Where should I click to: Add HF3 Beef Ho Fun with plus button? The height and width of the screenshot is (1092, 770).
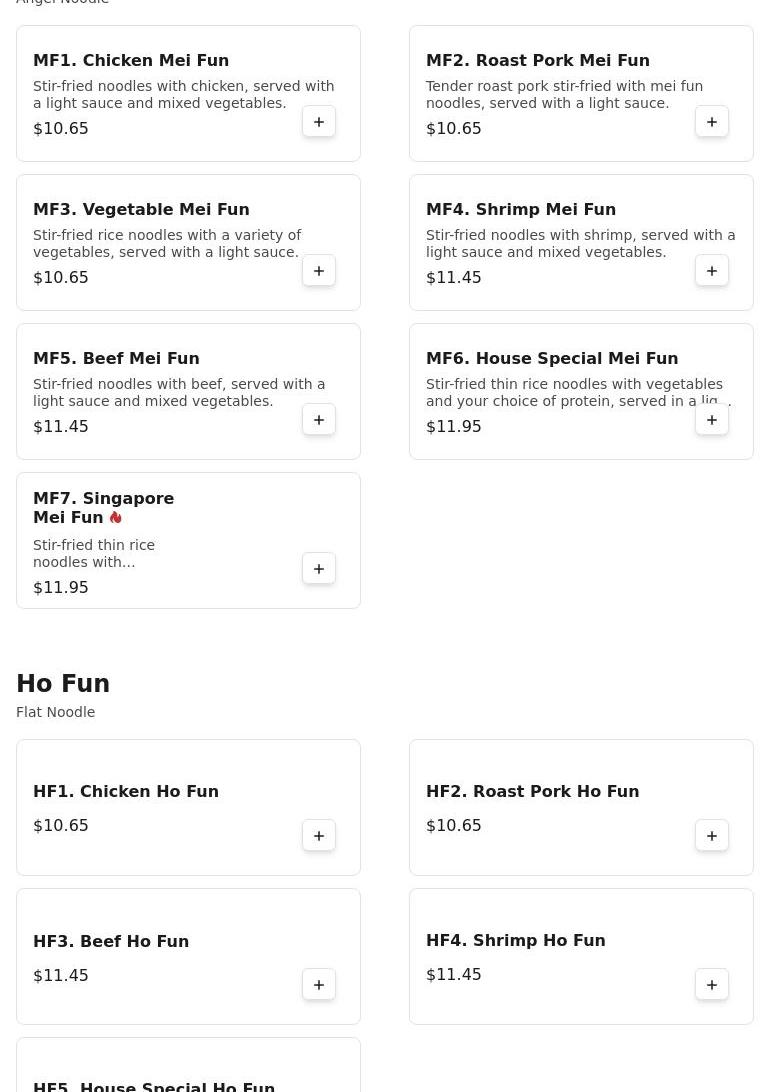pos(319,985)
